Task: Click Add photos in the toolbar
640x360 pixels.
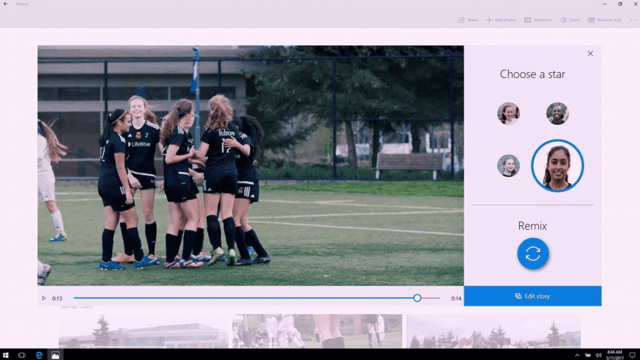Action: (x=501, y=20)
